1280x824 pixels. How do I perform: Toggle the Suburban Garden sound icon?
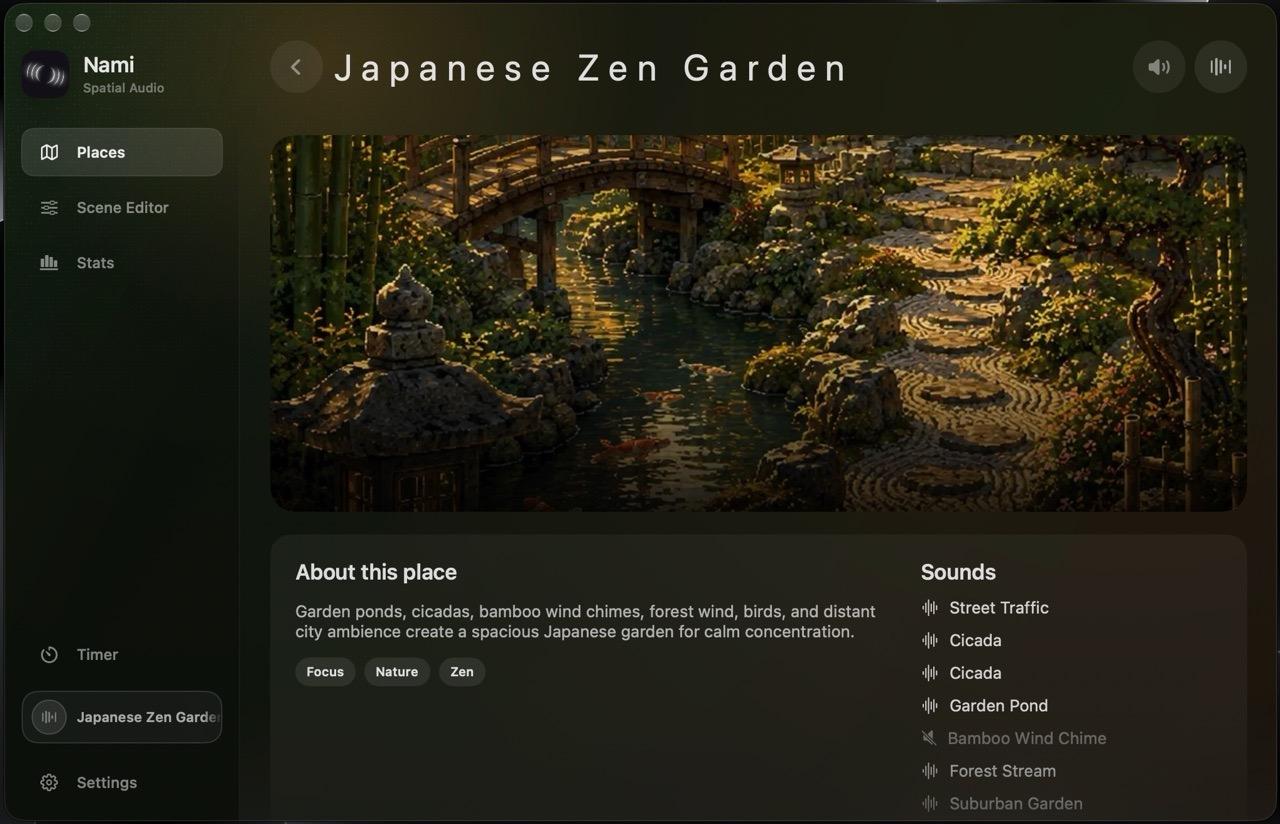coord(930,803)
